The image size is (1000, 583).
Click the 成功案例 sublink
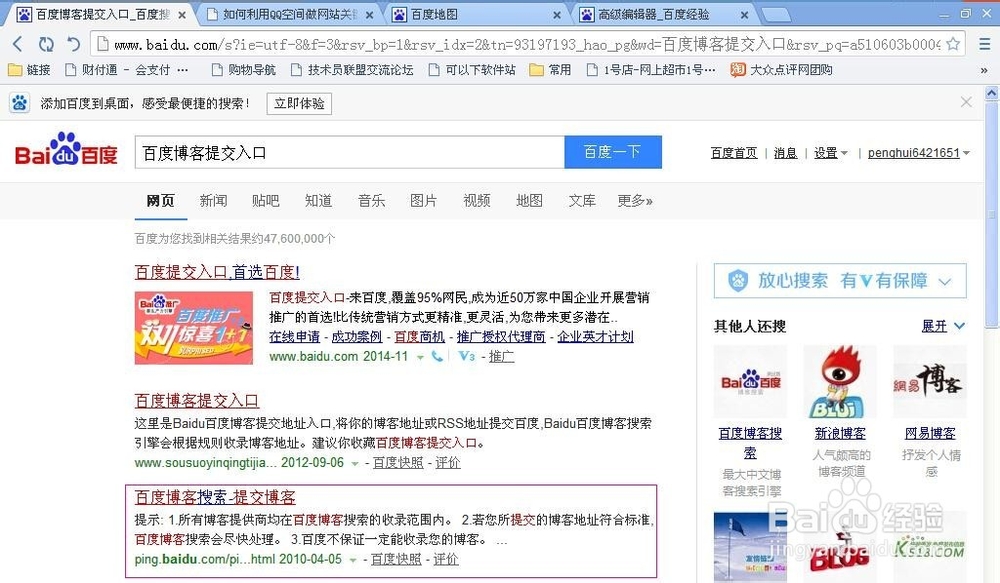coord(357,337)
